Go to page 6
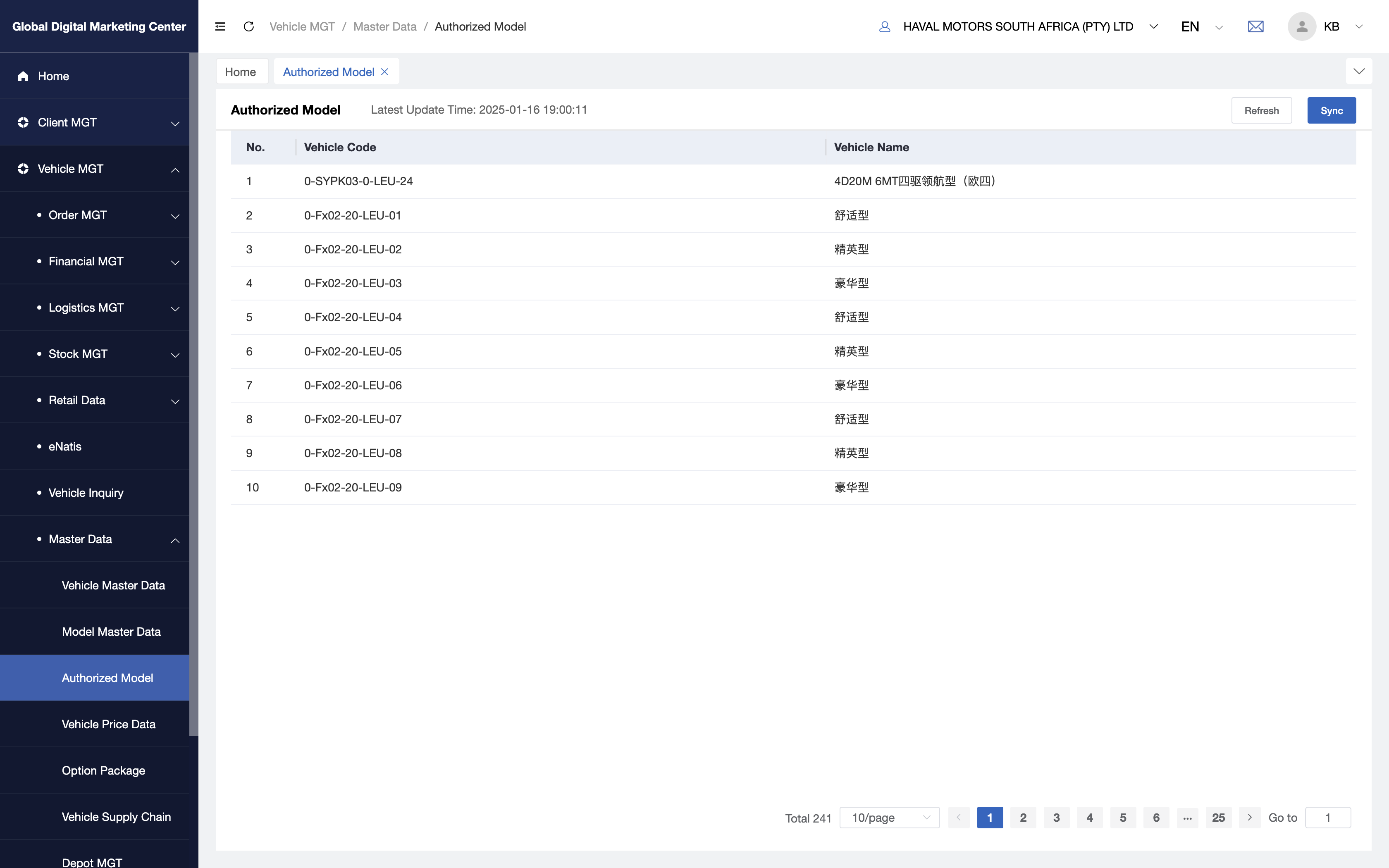1389x868 pixels. tap(1156, 818)
